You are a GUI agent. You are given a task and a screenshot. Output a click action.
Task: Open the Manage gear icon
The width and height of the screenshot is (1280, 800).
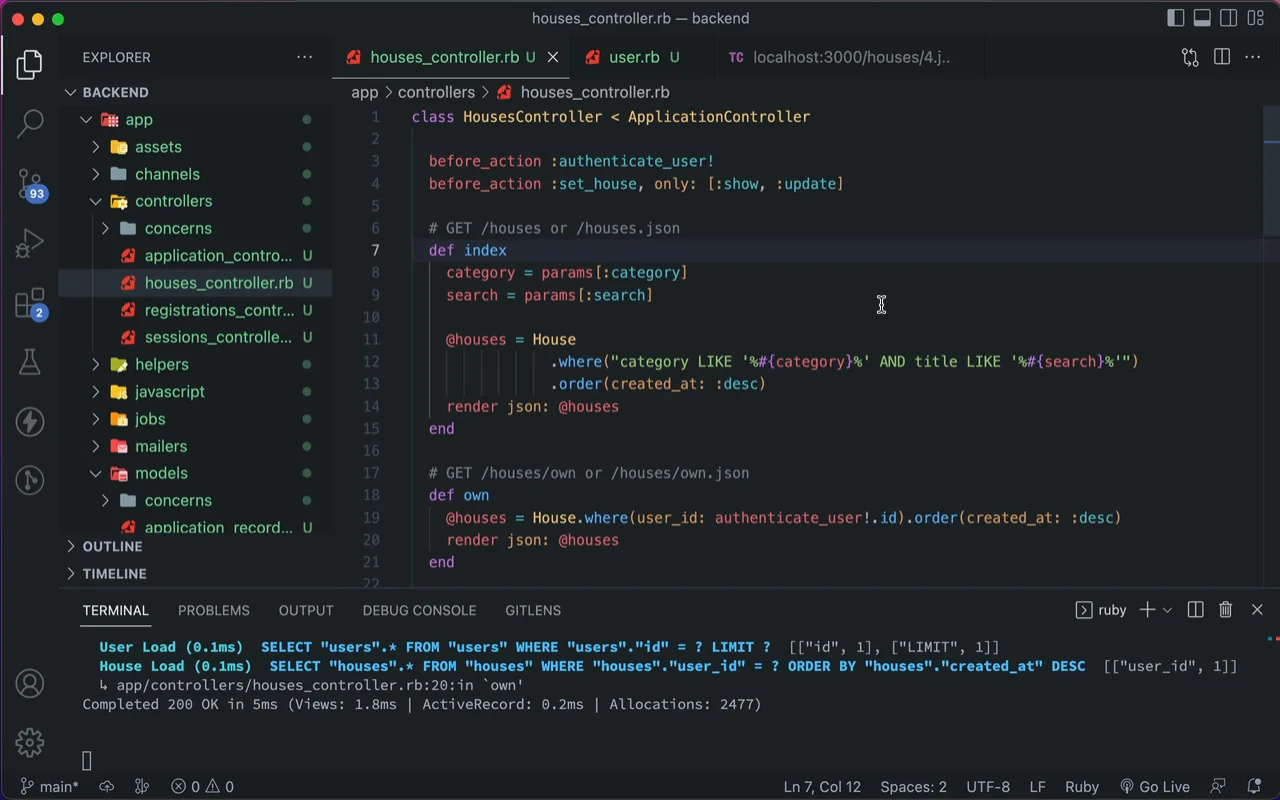tap(30, 743)
